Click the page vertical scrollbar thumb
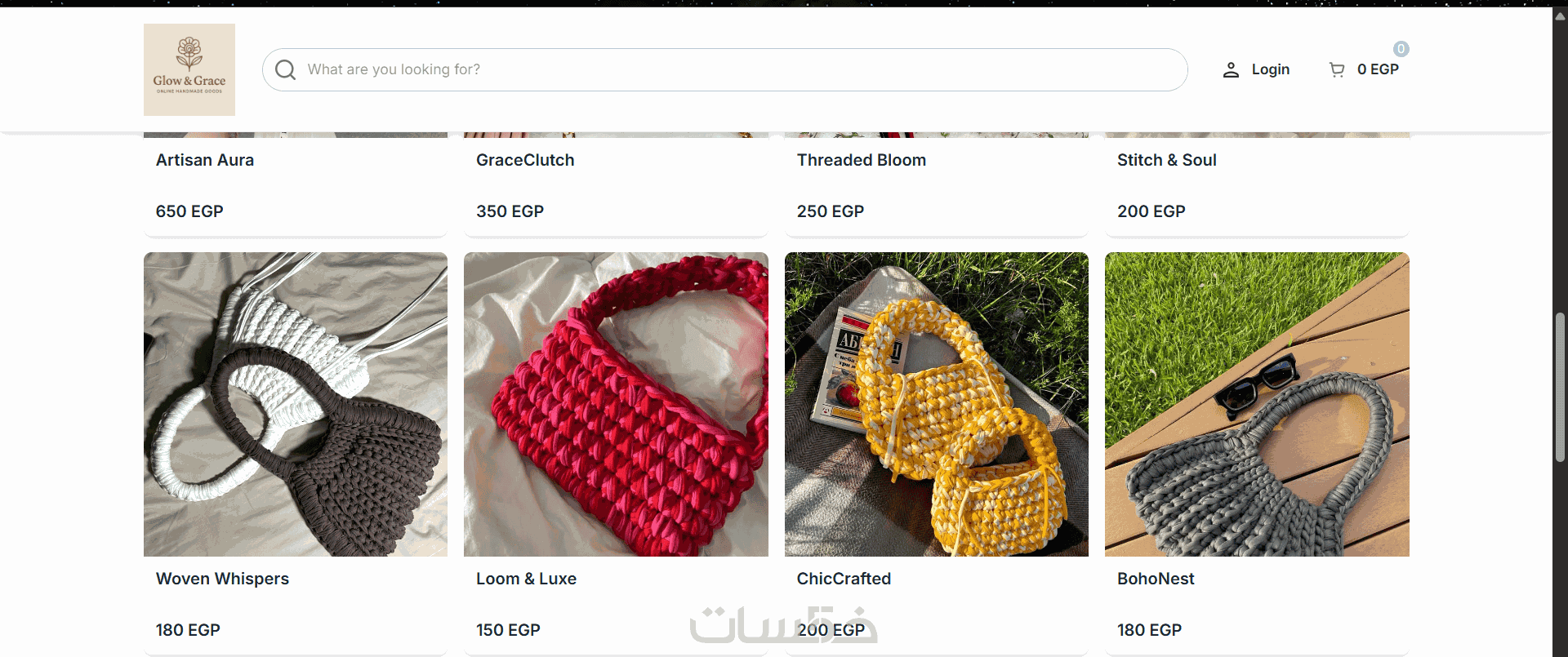 point(1560,388)
